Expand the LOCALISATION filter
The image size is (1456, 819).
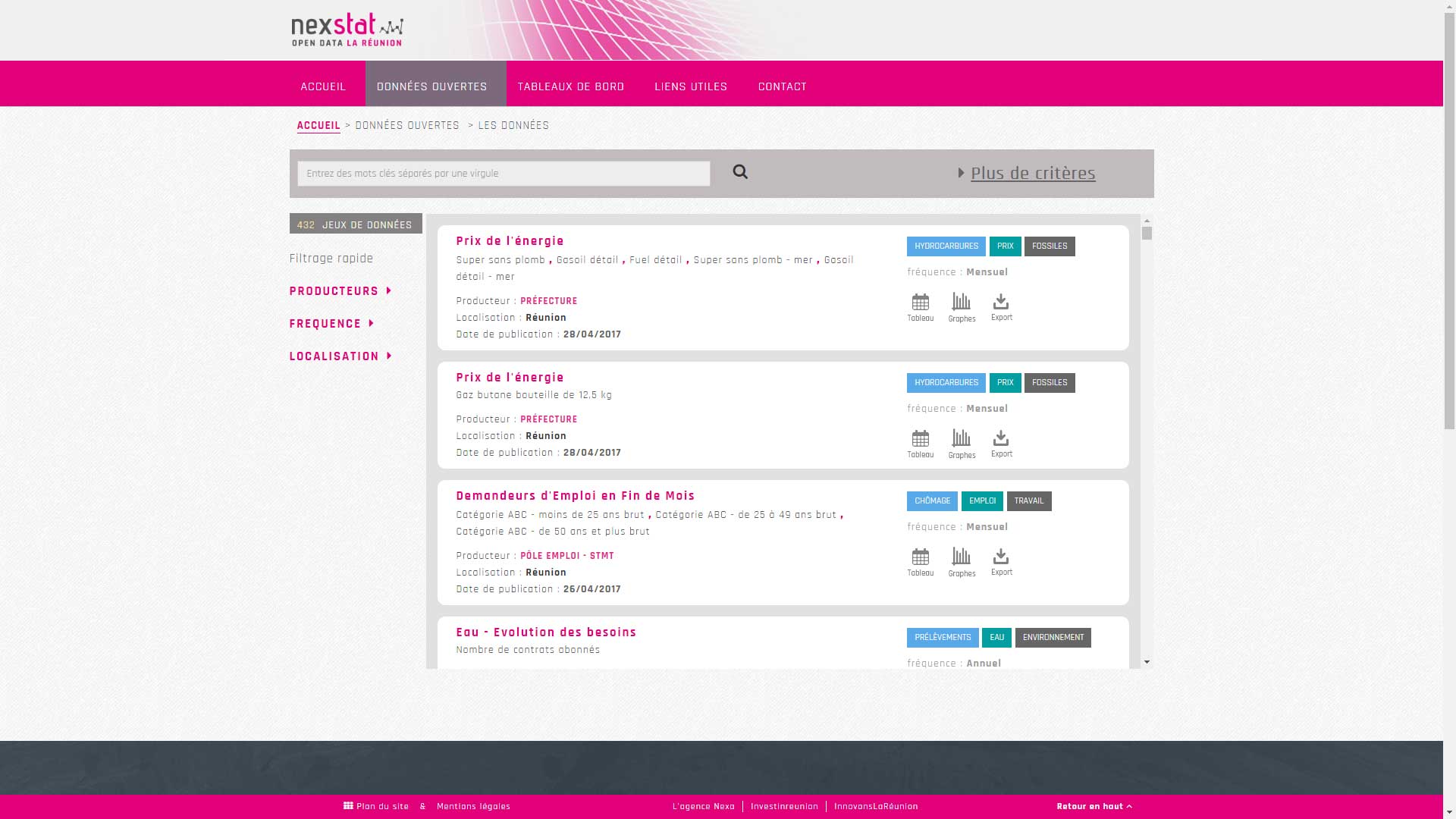pyautogui.click(x=340, y=356)
